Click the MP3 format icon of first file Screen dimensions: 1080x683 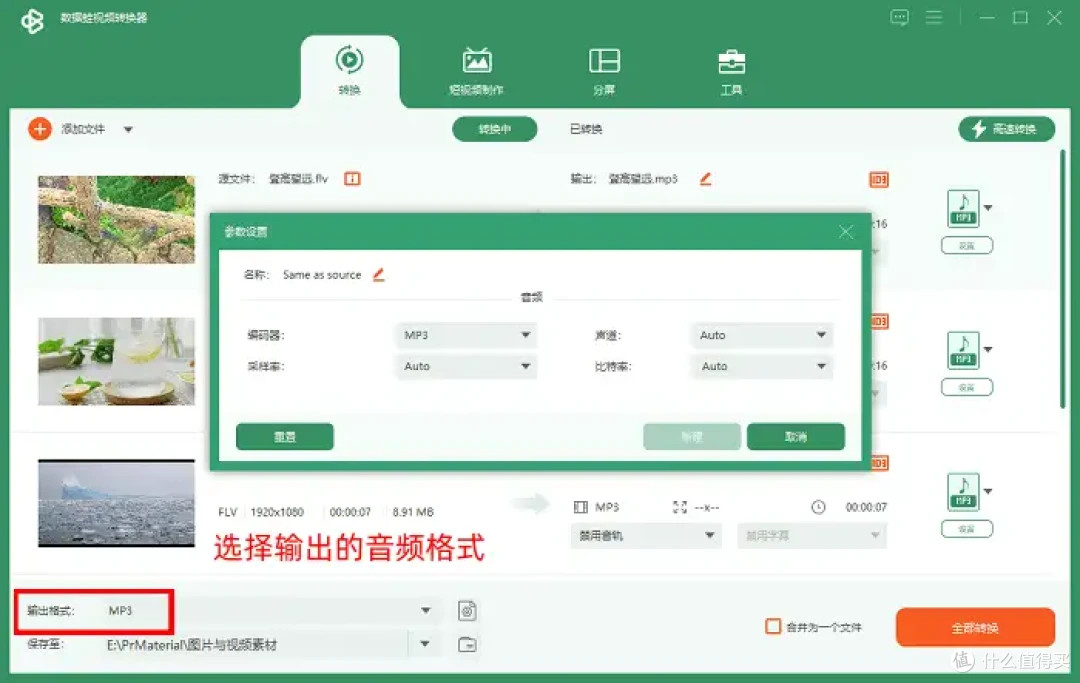[963, 208]
